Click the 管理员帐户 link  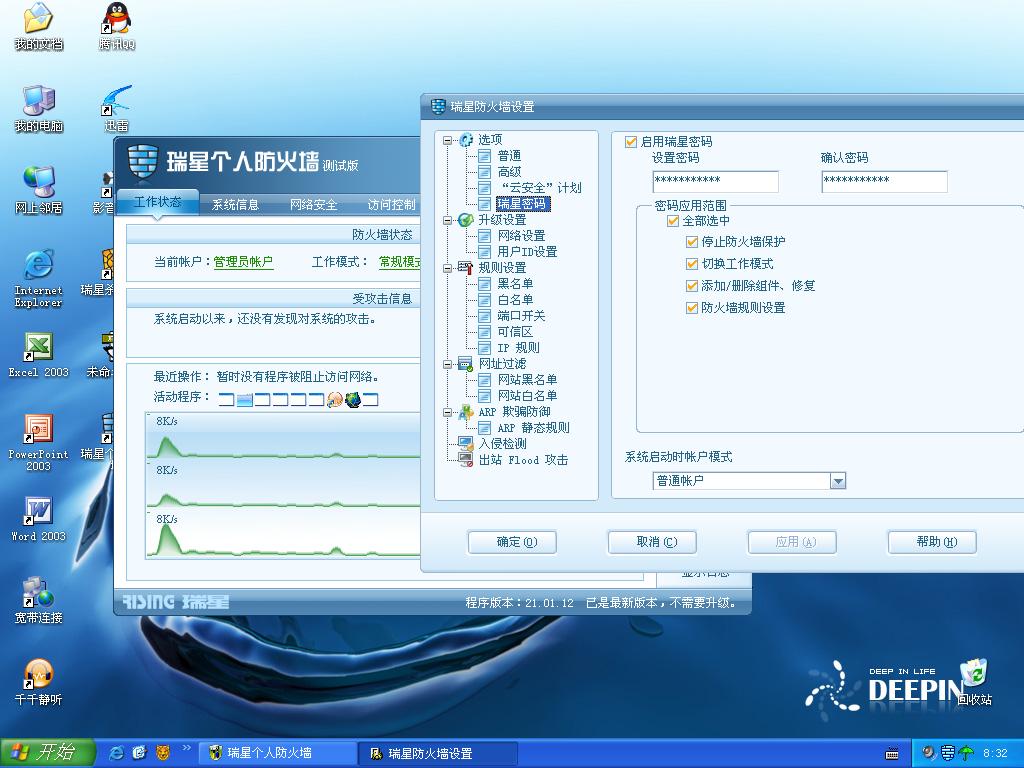(x=243, y=262)
